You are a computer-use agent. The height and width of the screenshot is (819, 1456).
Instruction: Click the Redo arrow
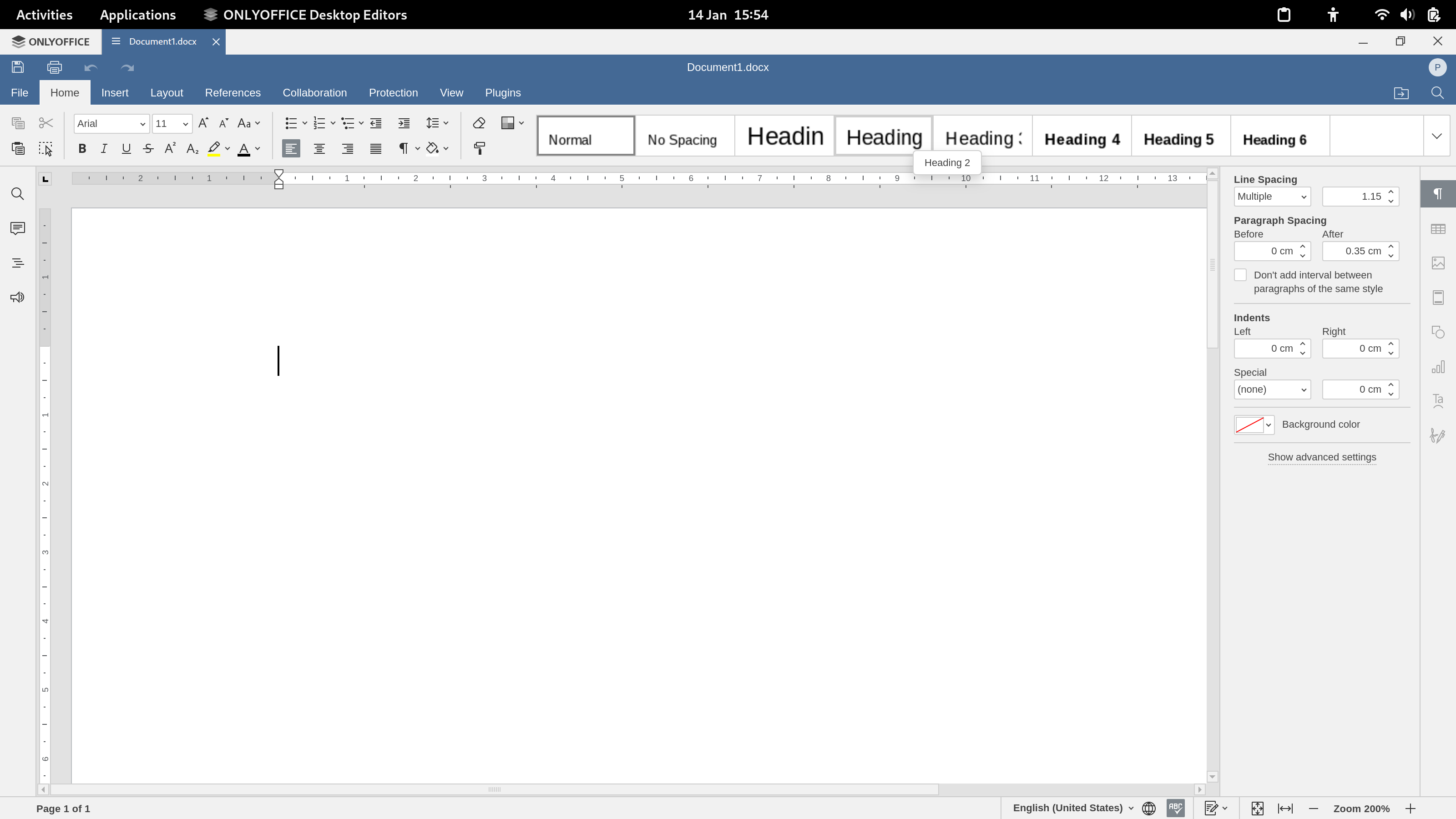tap(127, 67)
